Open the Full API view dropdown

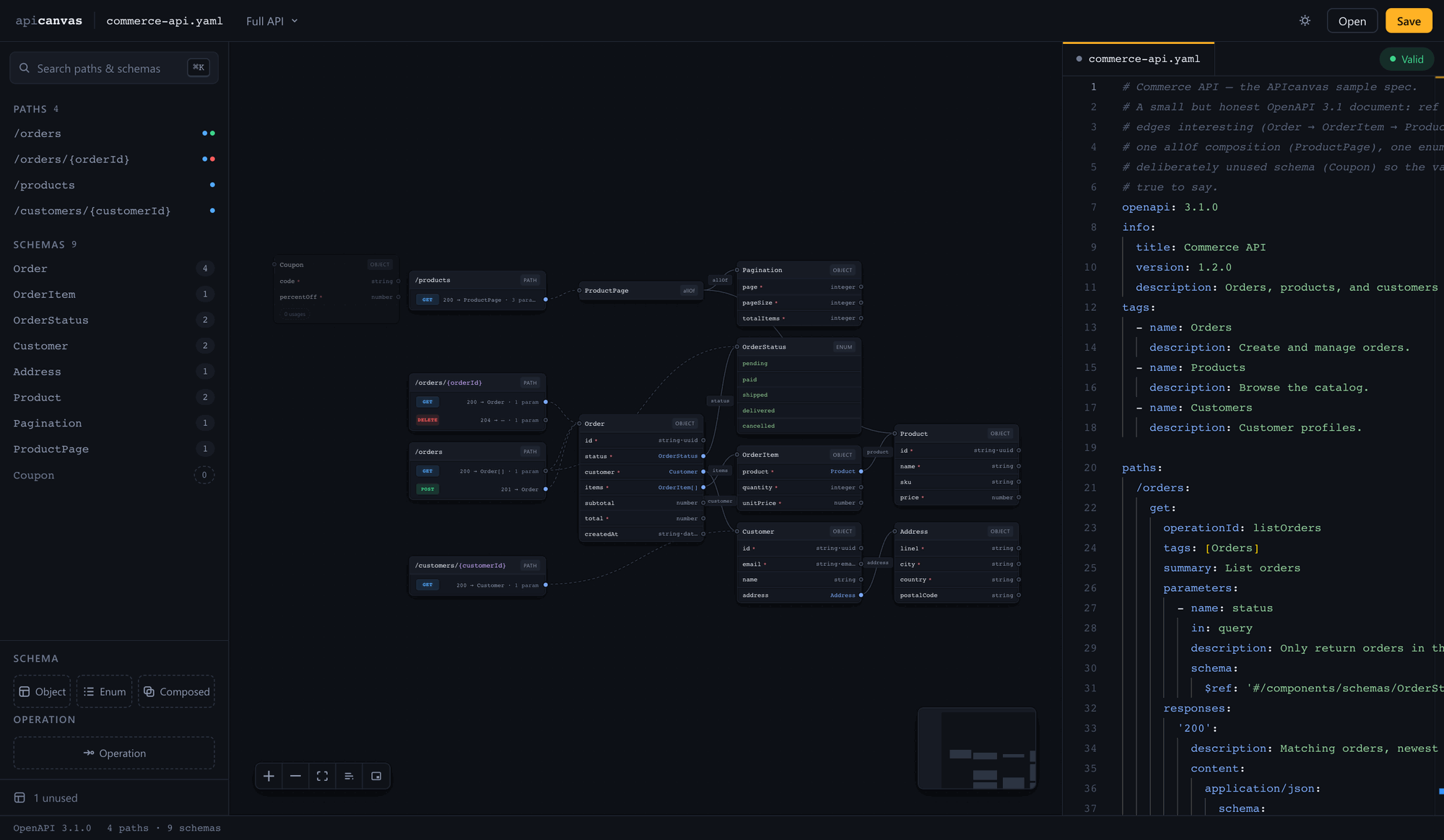pos(271,21)
